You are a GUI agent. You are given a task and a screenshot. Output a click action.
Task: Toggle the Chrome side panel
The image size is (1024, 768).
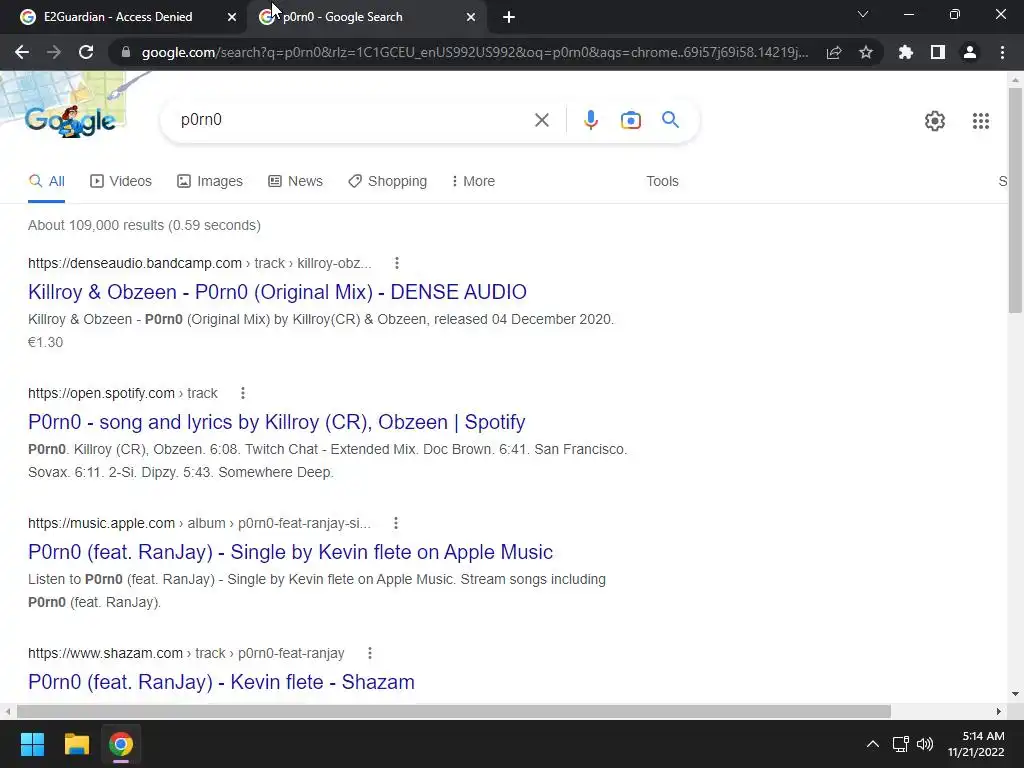click(x=938, y=52)
